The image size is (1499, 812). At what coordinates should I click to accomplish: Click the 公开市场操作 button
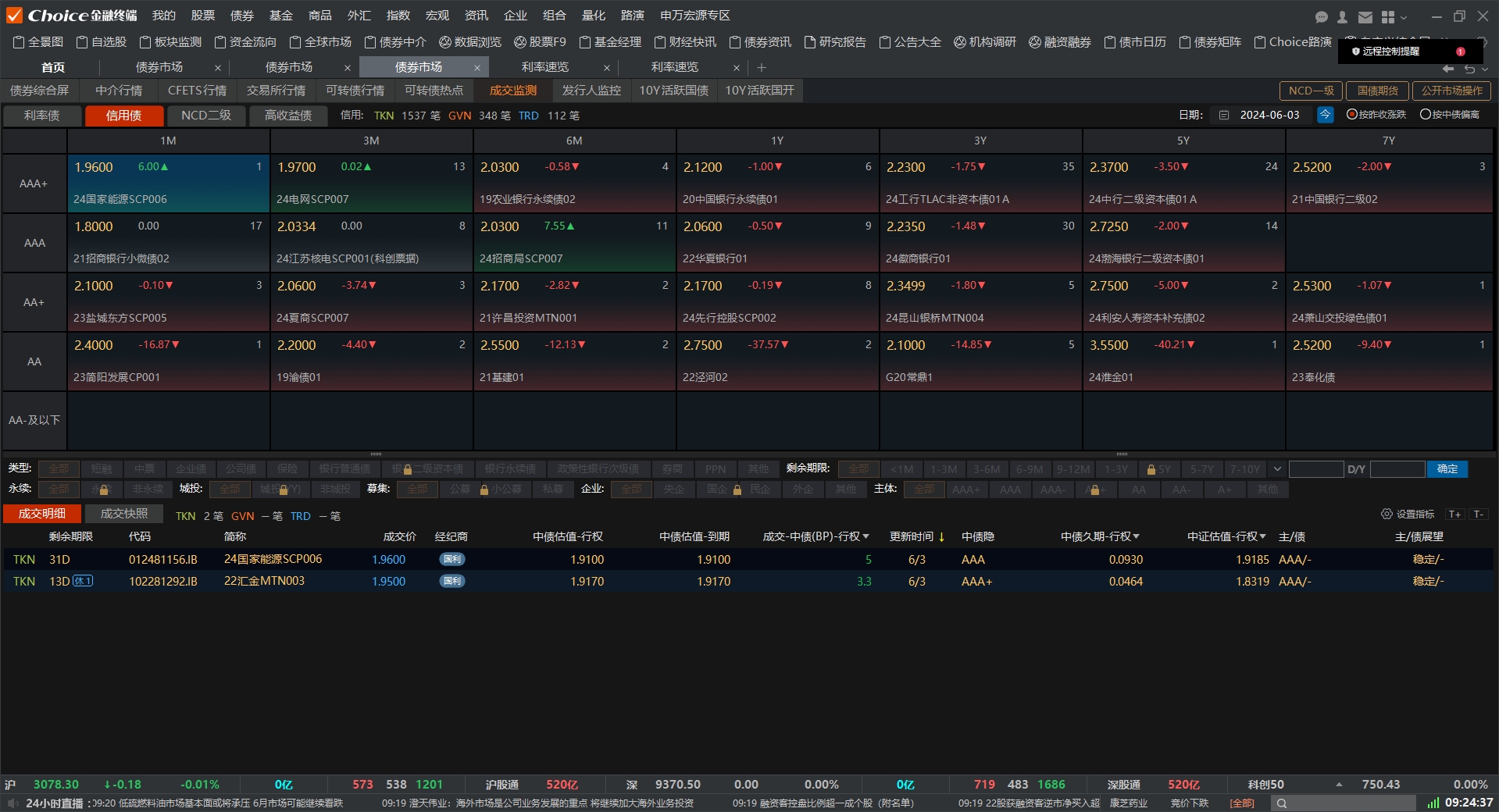click(1452, 91)
